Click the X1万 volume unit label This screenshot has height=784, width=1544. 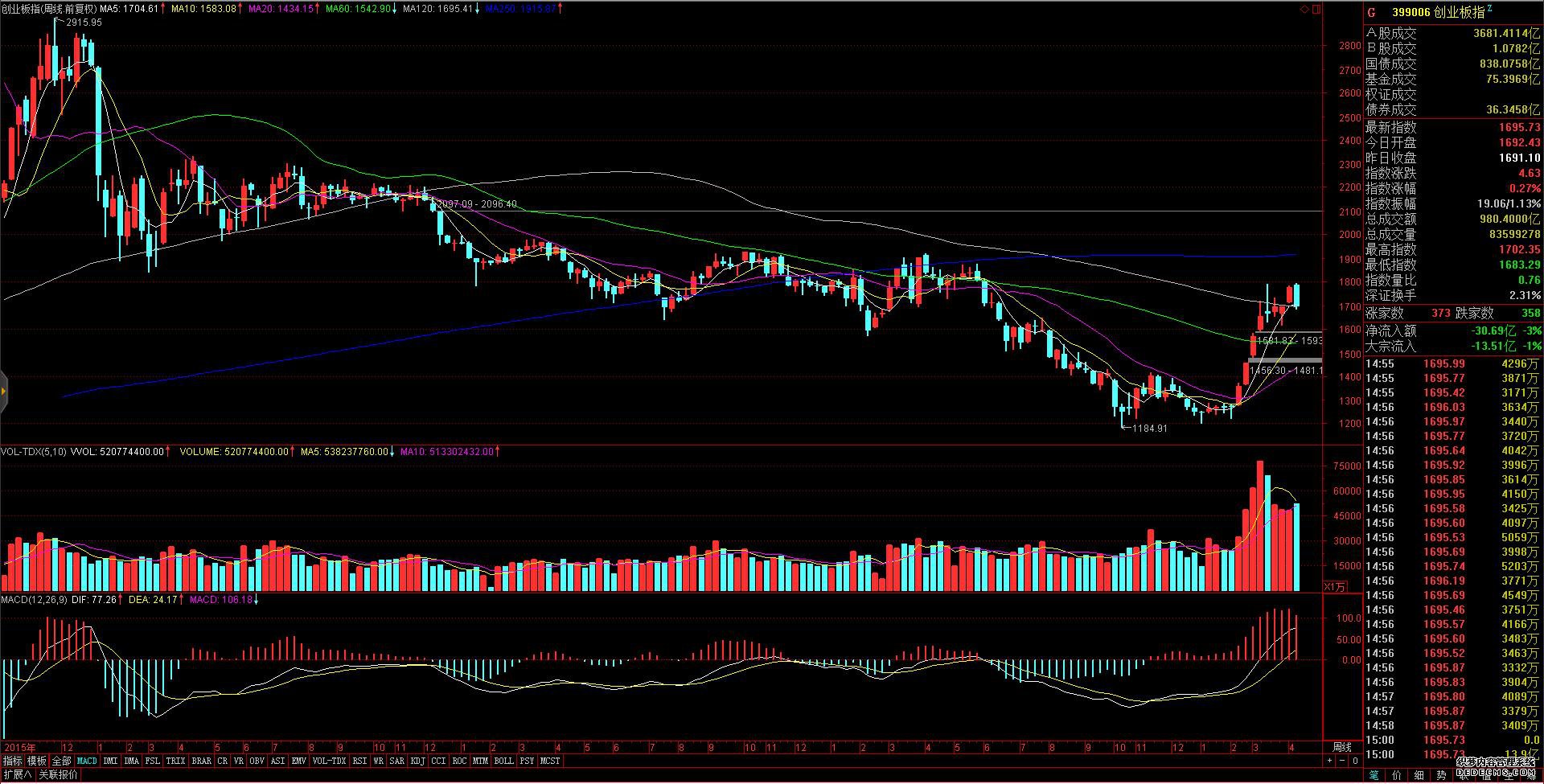[x=1334, y=587]
